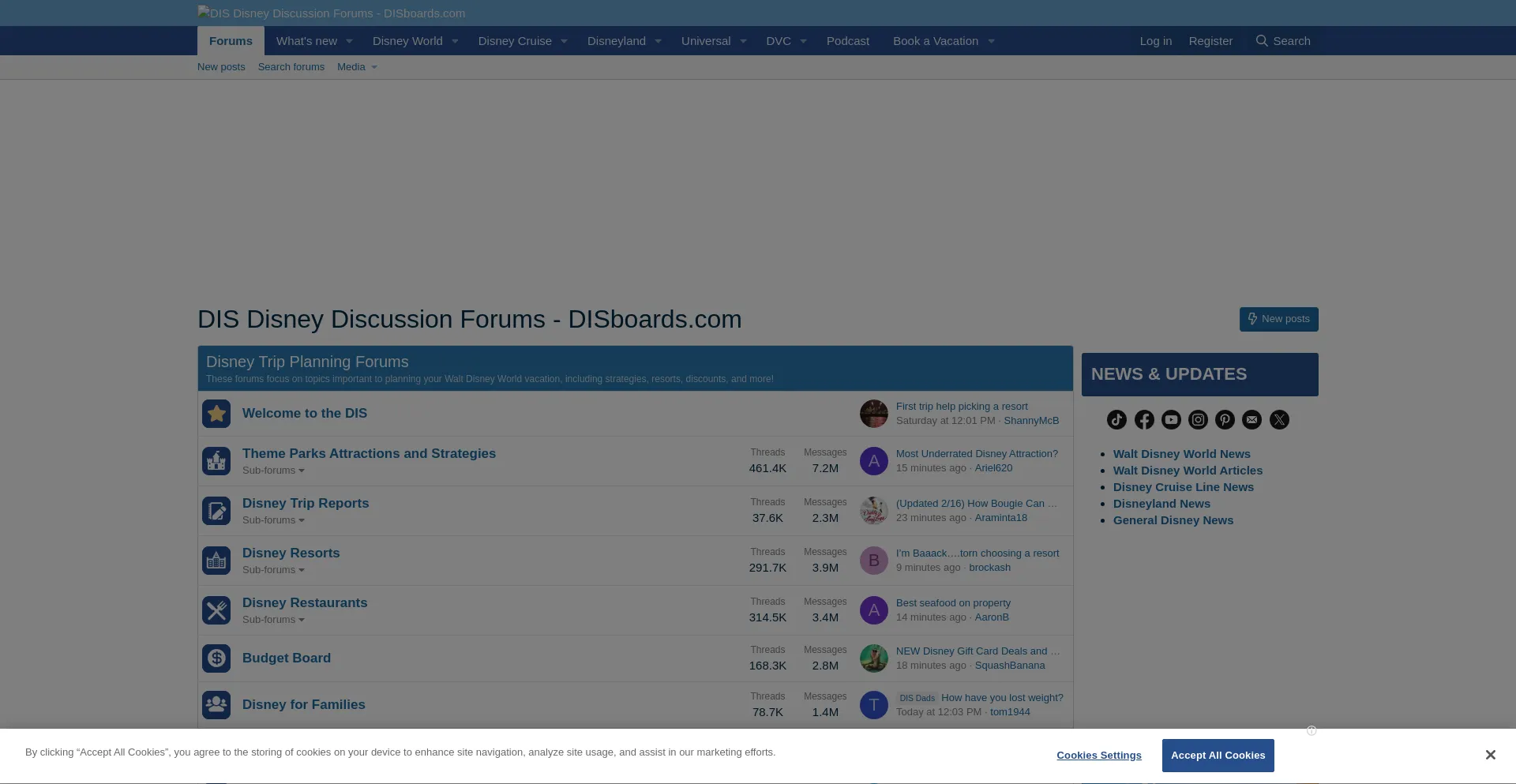Image resolution: width=1516 pixels, height=784 pixels.
Task: Expand the Disney Cruise menu arrow
Action: (x=564, y=41)
